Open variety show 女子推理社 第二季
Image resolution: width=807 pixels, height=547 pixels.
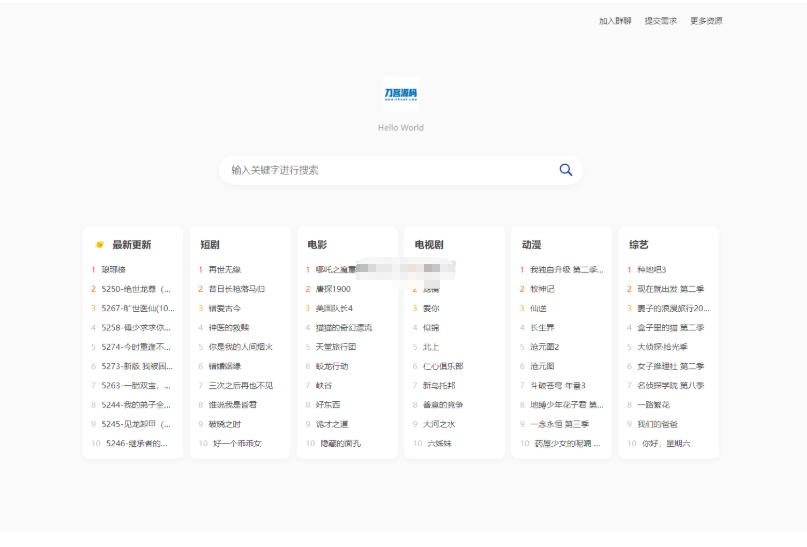[670, 366]
